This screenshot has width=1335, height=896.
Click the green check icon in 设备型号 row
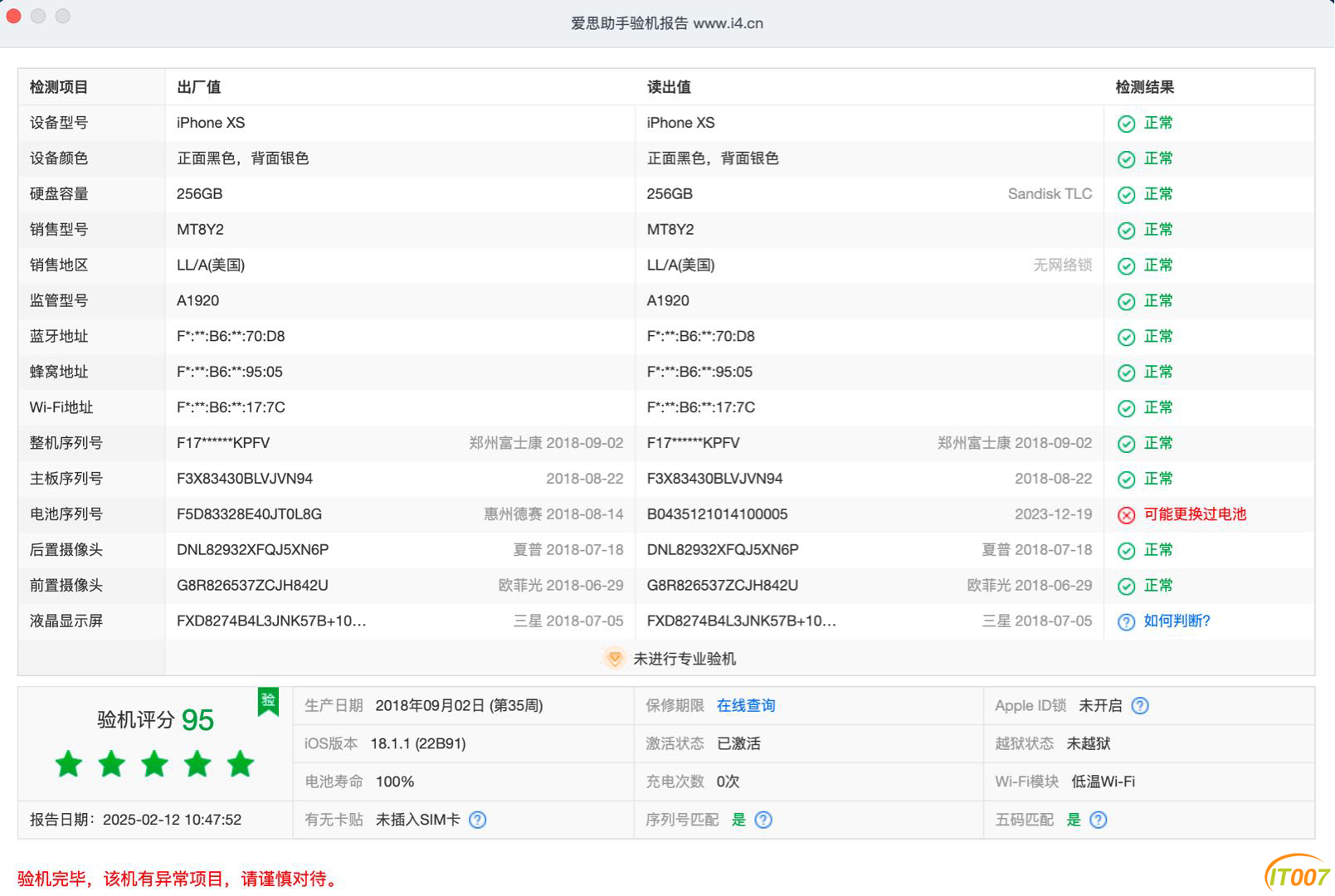click(x=1126, y=124)
